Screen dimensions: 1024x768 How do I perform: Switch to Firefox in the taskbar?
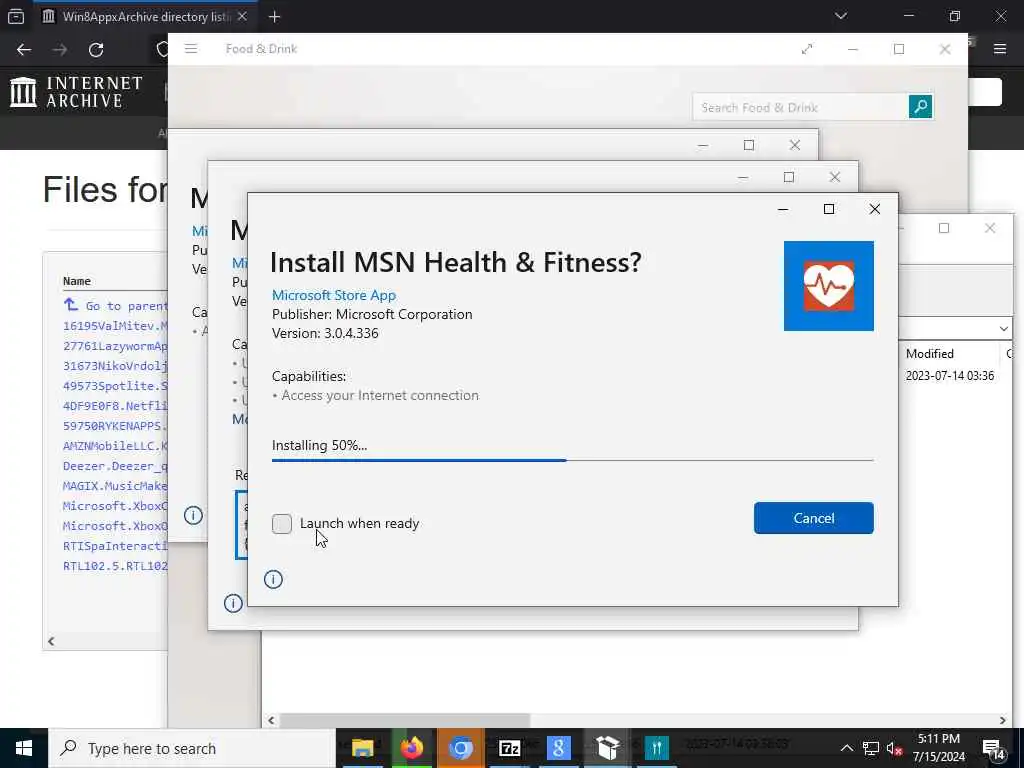pos(411,748)
